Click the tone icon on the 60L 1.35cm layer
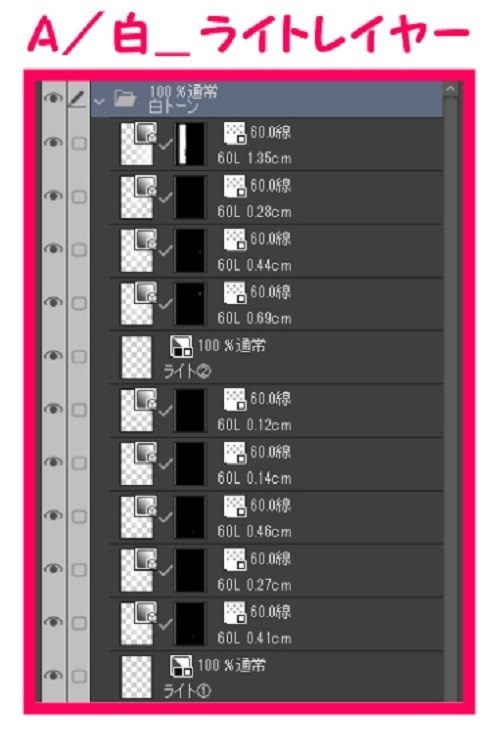500x738 pixels. tap(235, 133)
